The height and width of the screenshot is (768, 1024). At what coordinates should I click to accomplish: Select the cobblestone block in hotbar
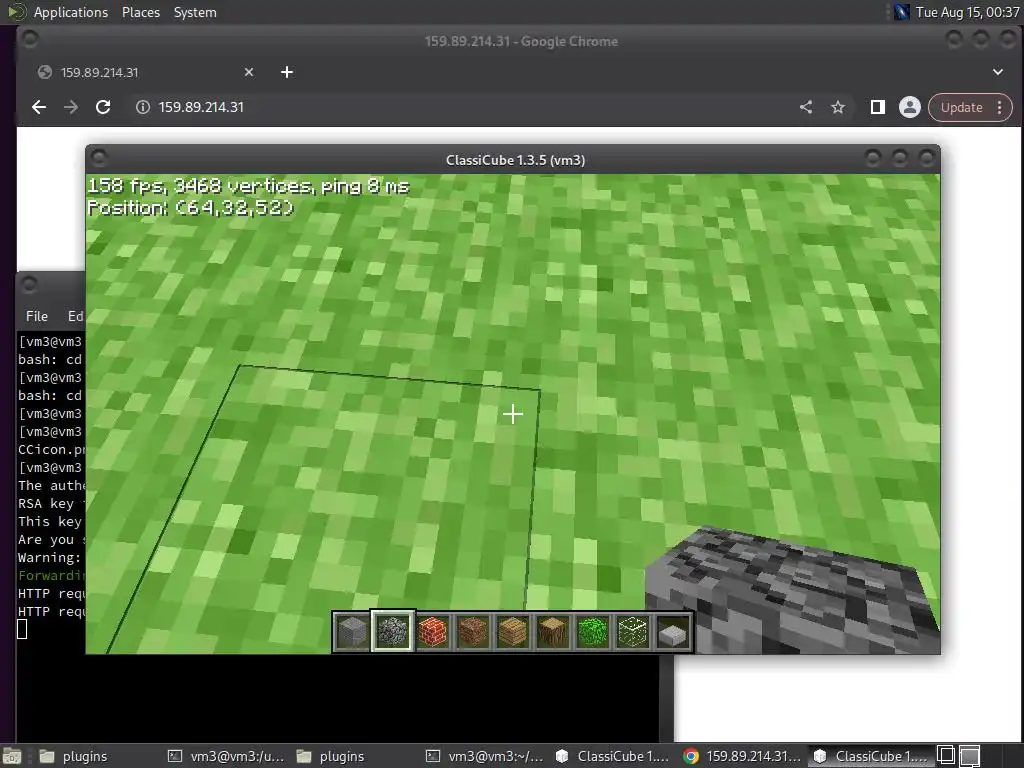[392, 632]
